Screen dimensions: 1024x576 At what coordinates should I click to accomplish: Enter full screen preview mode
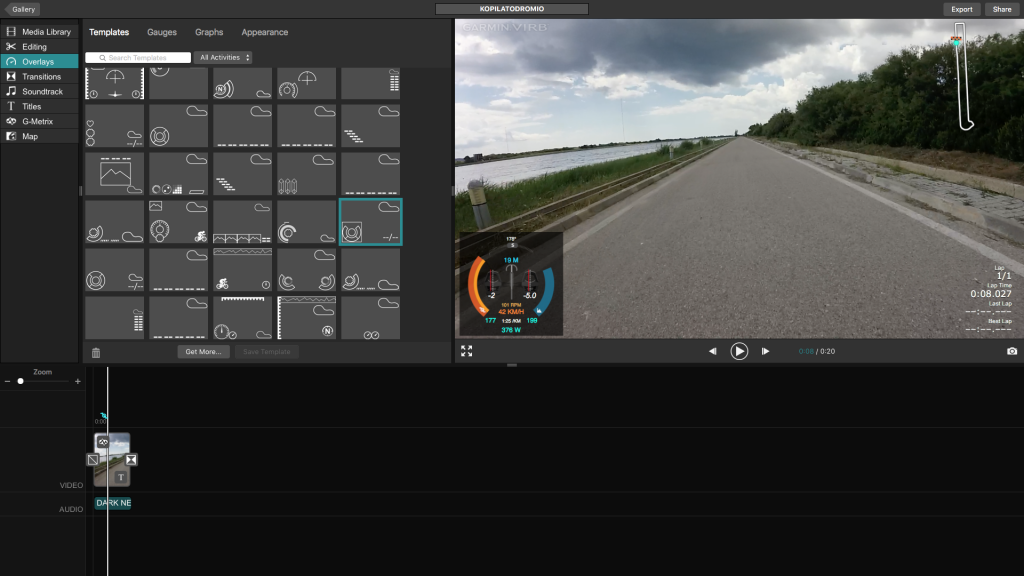[466, 351]
